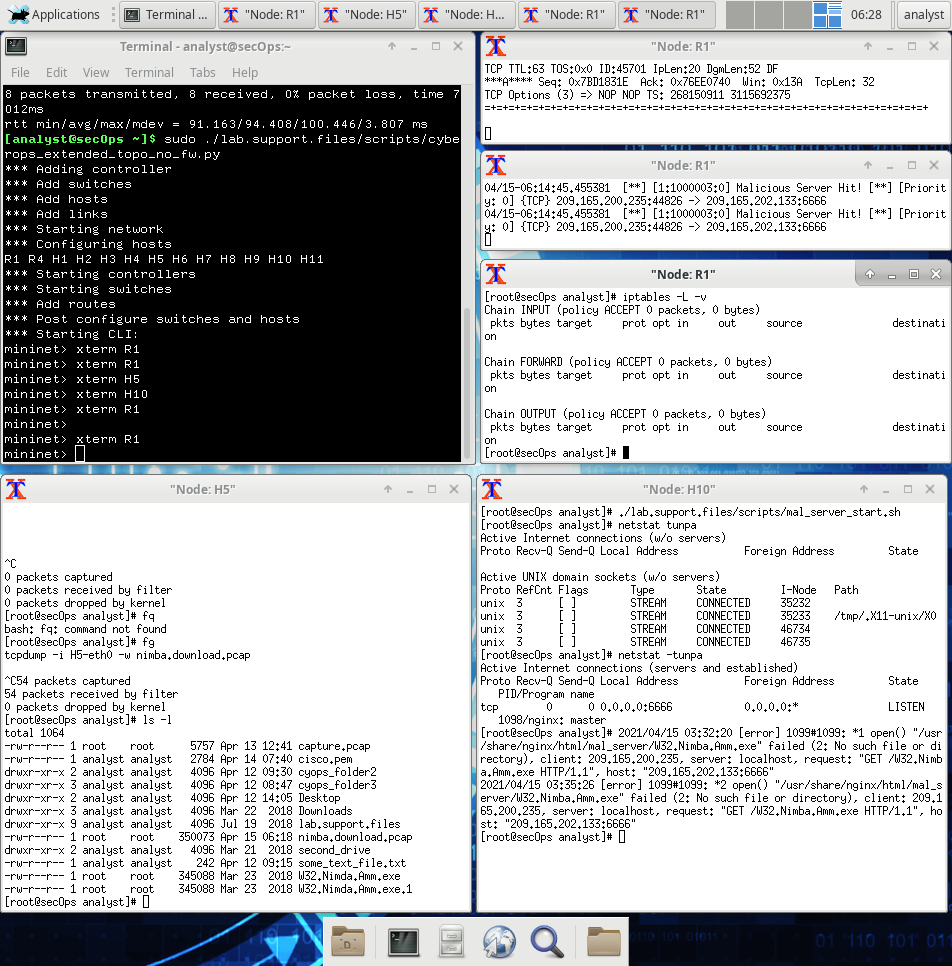Image resolution: width=952 pixels, height=966 pixels.
Task: Click "Downloads" in the H5 file listing
Action: pos(325,811)
